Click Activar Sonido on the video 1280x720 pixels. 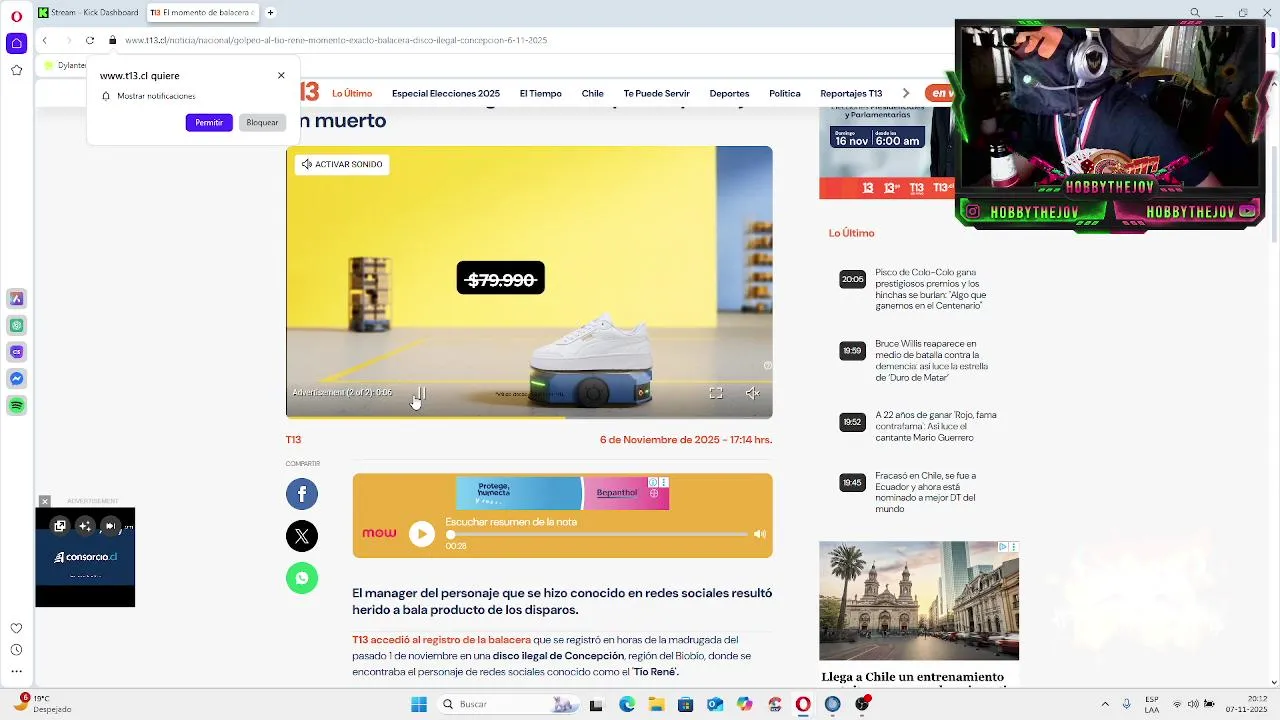tap(342, 164)
